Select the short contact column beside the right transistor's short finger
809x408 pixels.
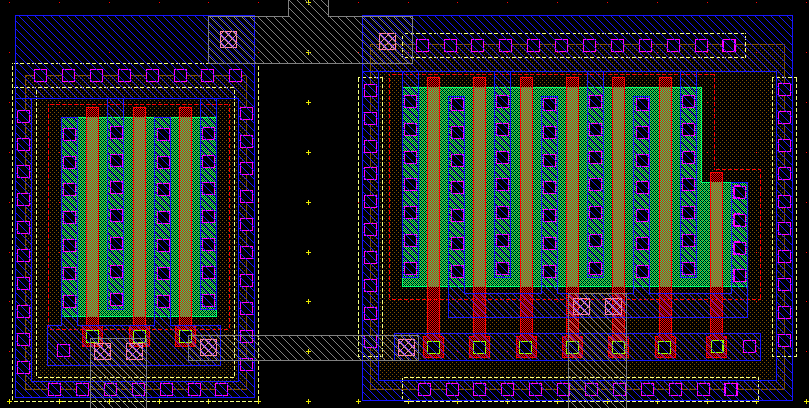tap(739, 234)
